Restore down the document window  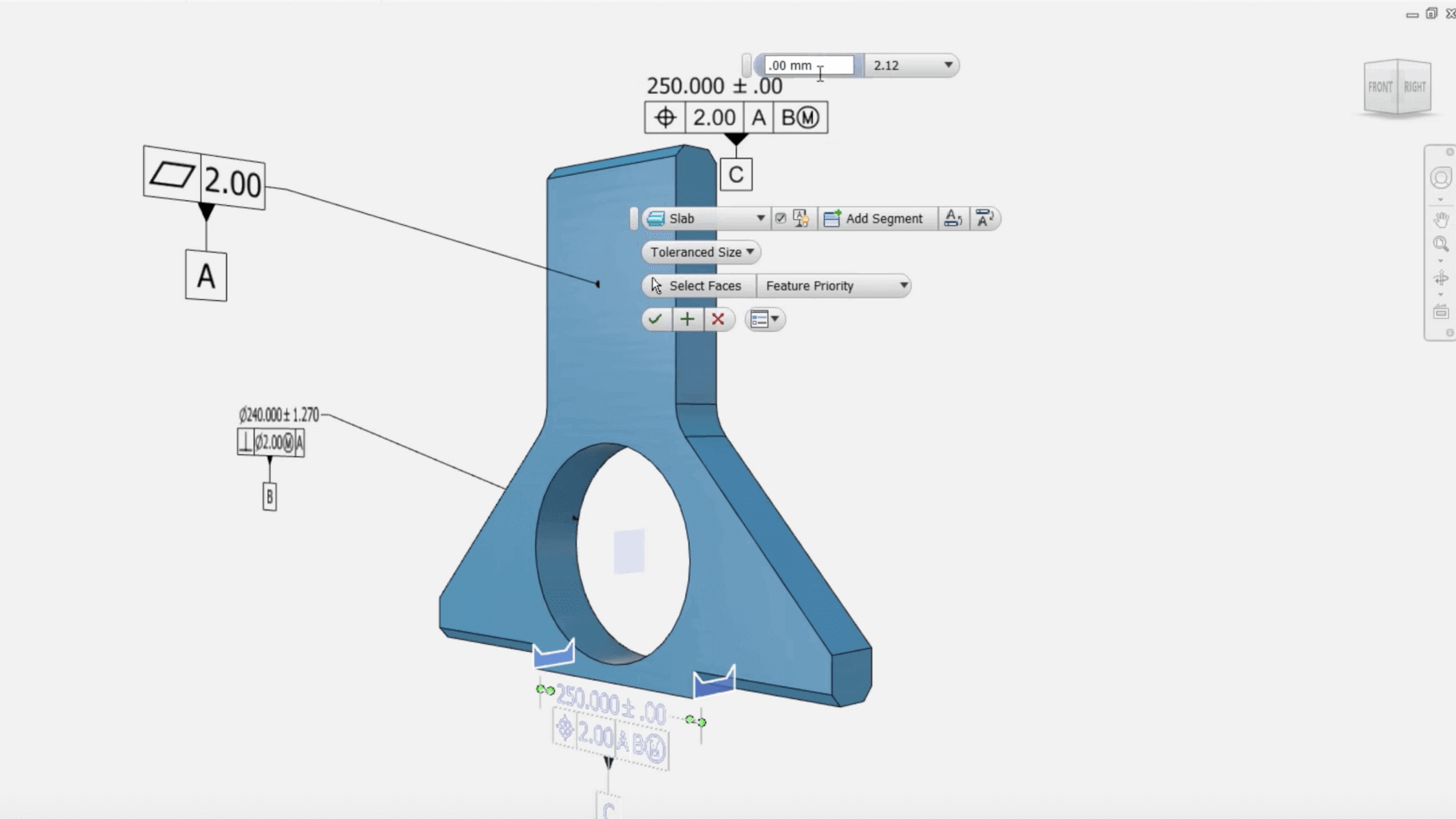pos(1432,14)
